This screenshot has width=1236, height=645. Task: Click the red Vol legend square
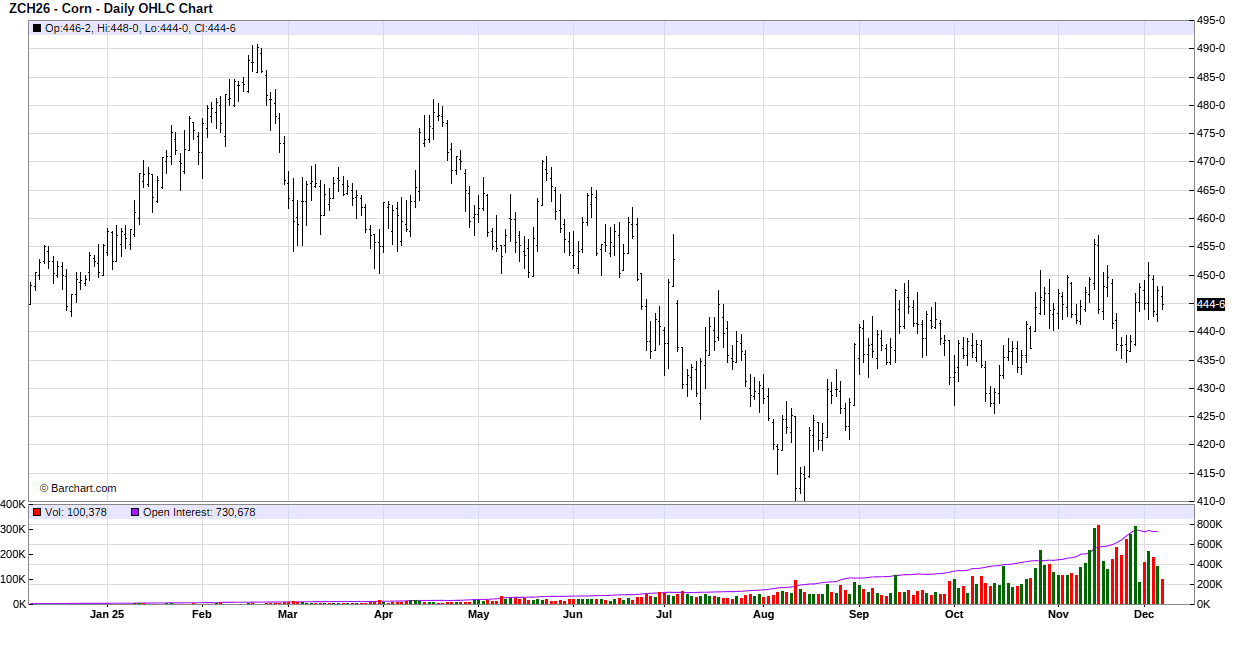[x=37, y=512]
